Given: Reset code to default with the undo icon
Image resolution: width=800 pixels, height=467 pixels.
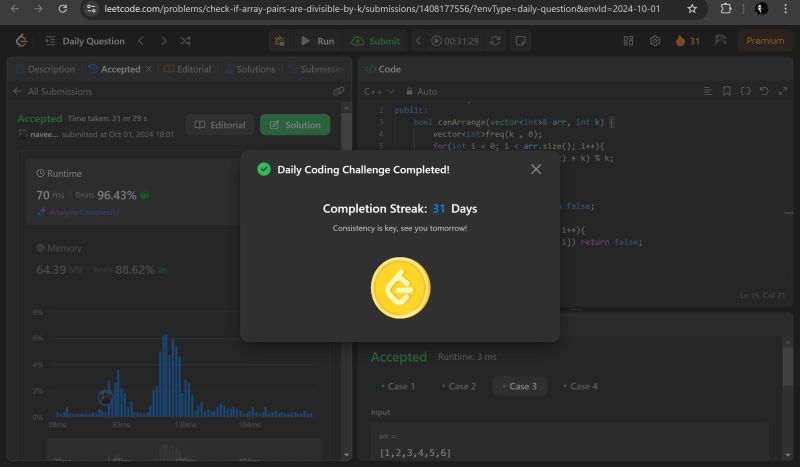Looking at the screenshot, I should click(764, 91).
